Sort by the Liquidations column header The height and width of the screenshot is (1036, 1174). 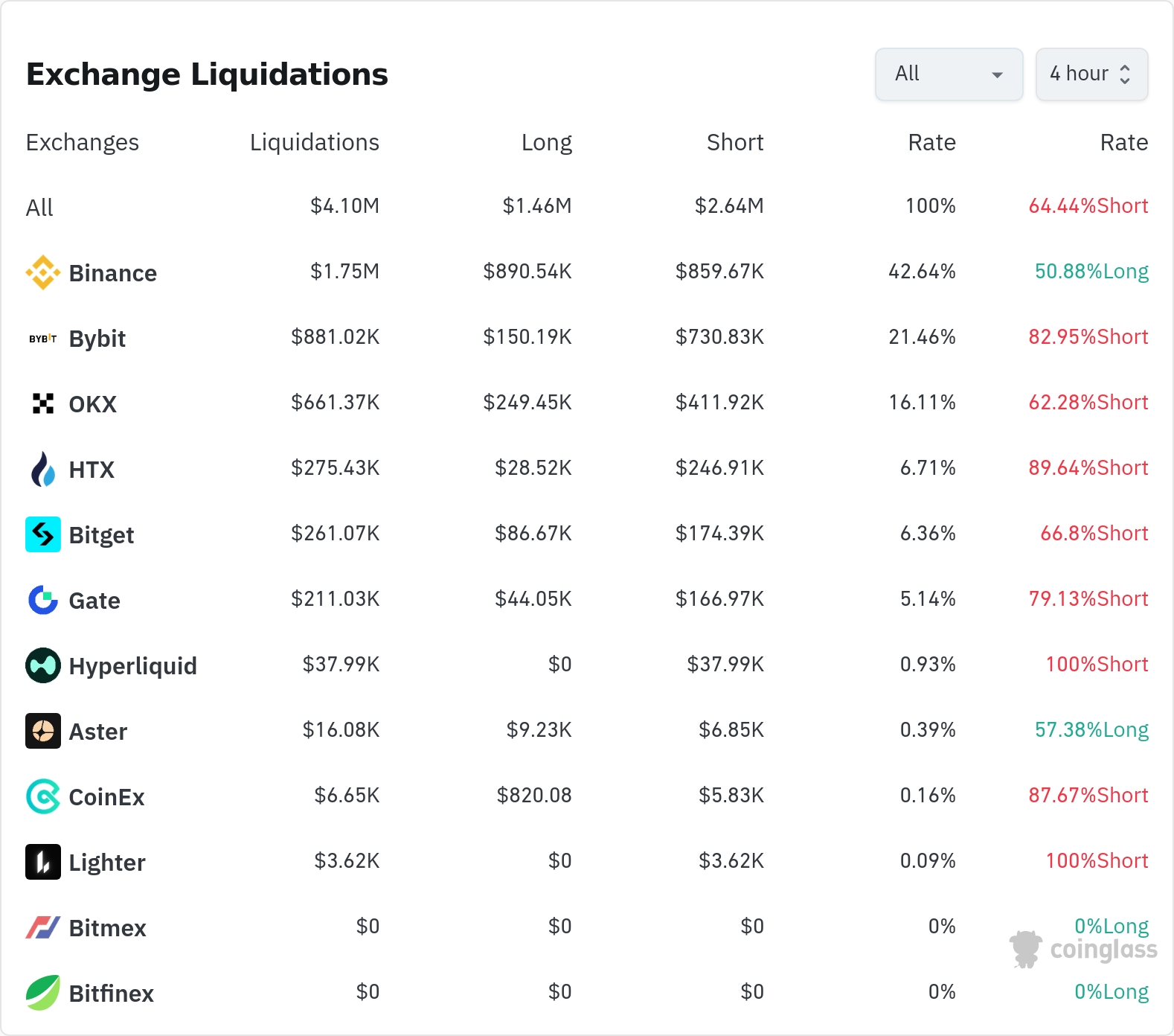[x=314, y=142]
